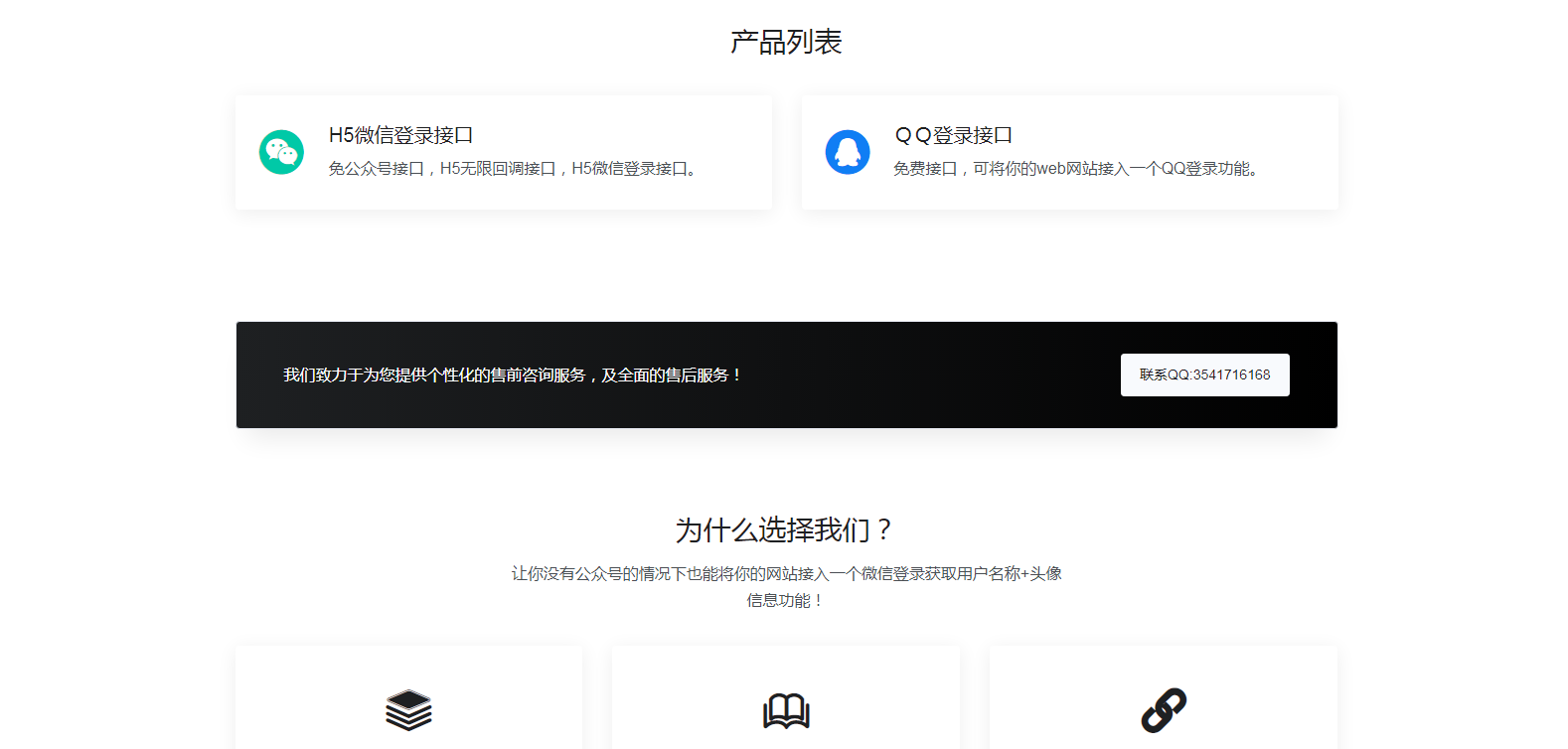Image resolution: width=1568 pixels, height=749 pixels.
Task: Click the blue QQ penguin icon
Action: [848, 152]
